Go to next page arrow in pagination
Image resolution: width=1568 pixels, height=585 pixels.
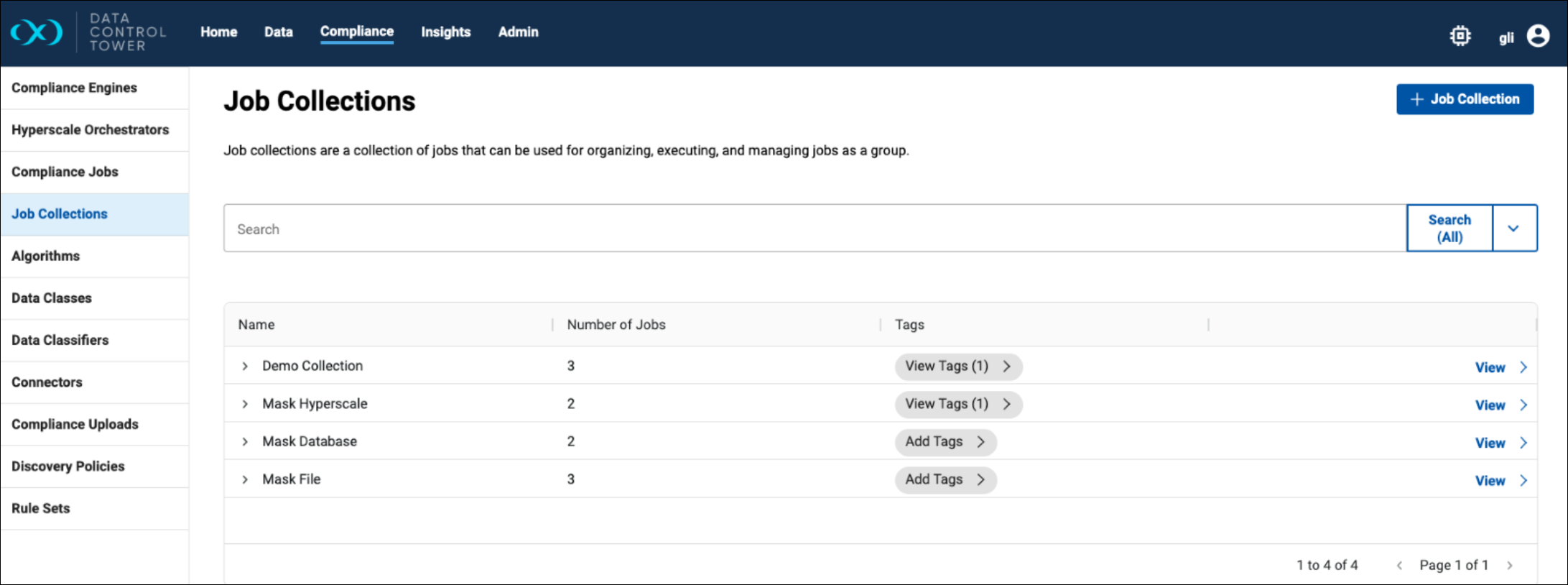(1510, 566)
